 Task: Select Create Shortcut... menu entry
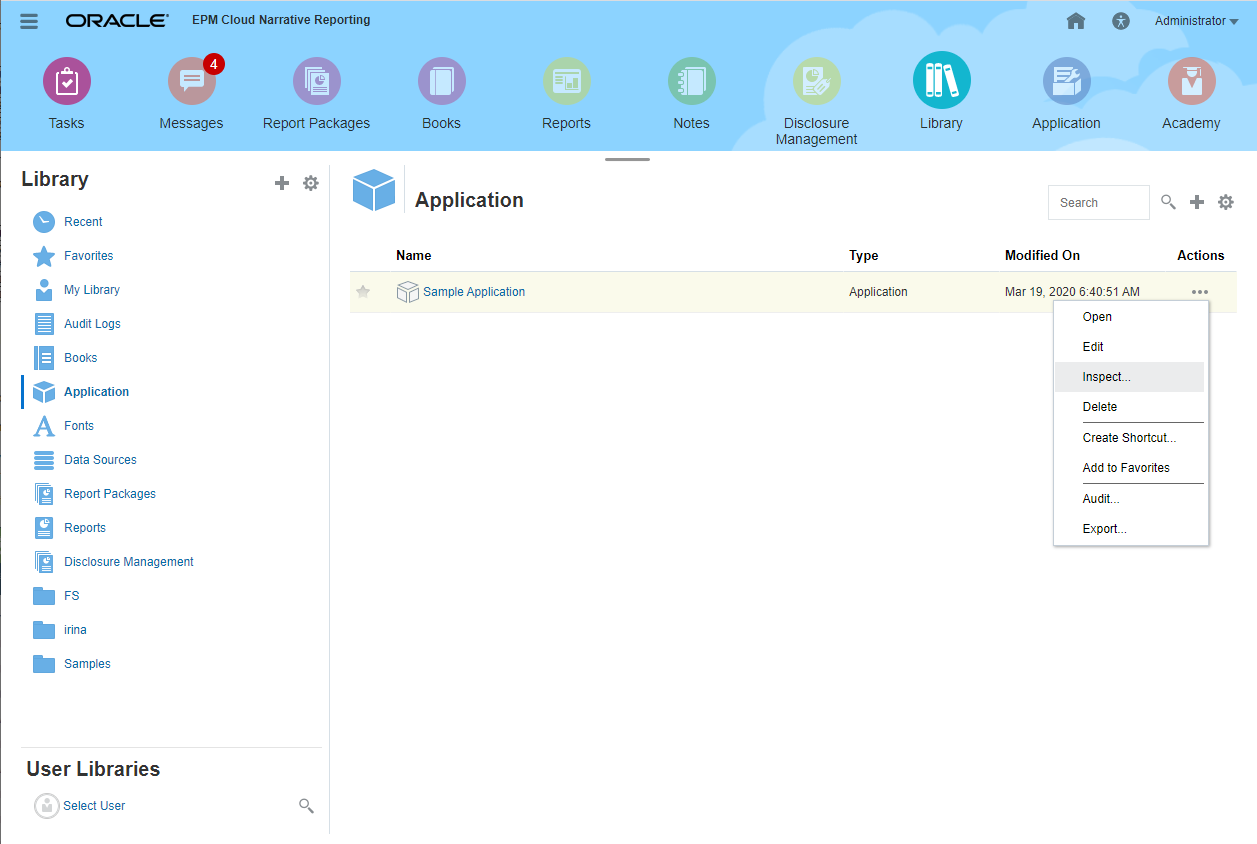click(x=1129, y=438)
